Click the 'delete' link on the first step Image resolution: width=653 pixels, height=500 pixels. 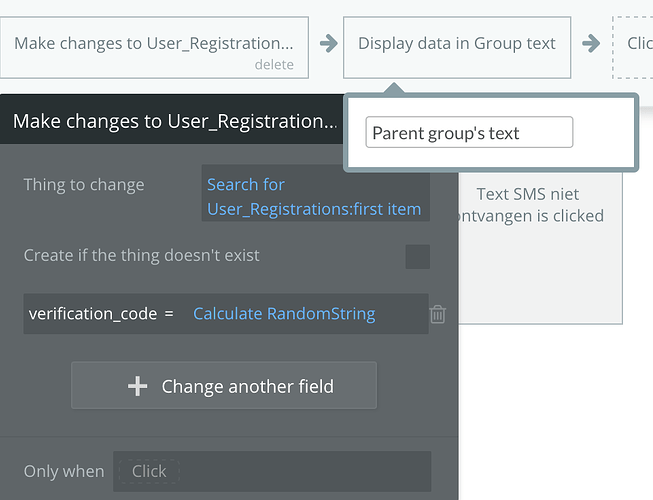274,65
